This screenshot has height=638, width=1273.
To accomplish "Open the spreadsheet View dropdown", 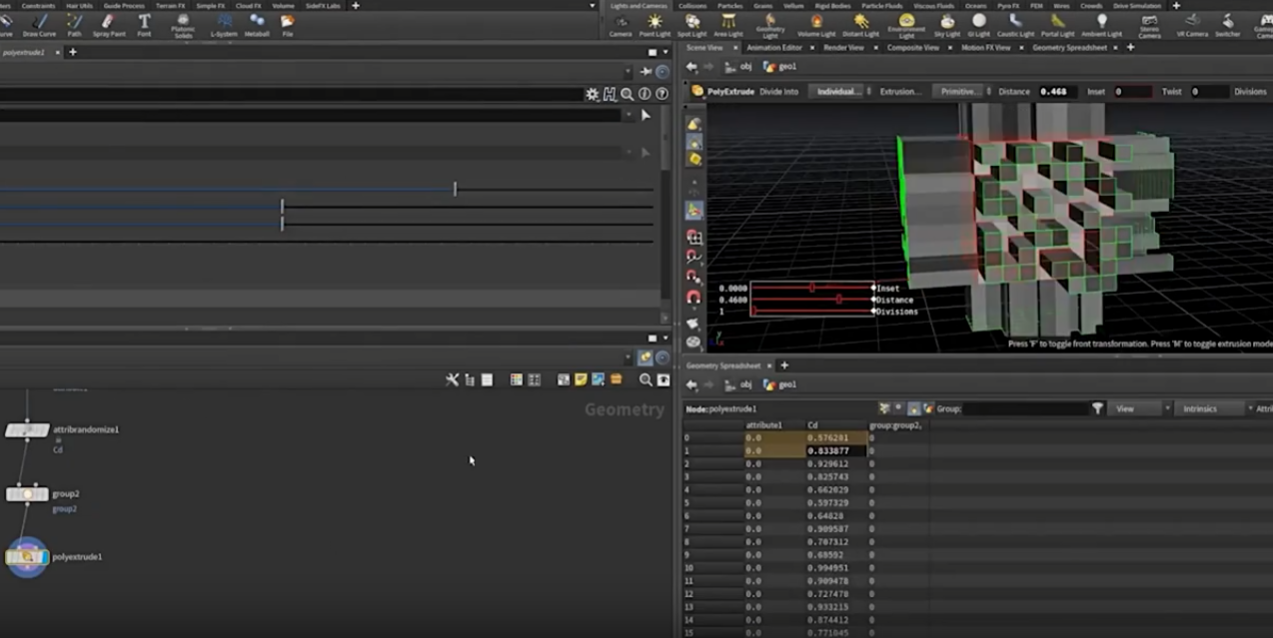I will click(x=1139, y=408).
